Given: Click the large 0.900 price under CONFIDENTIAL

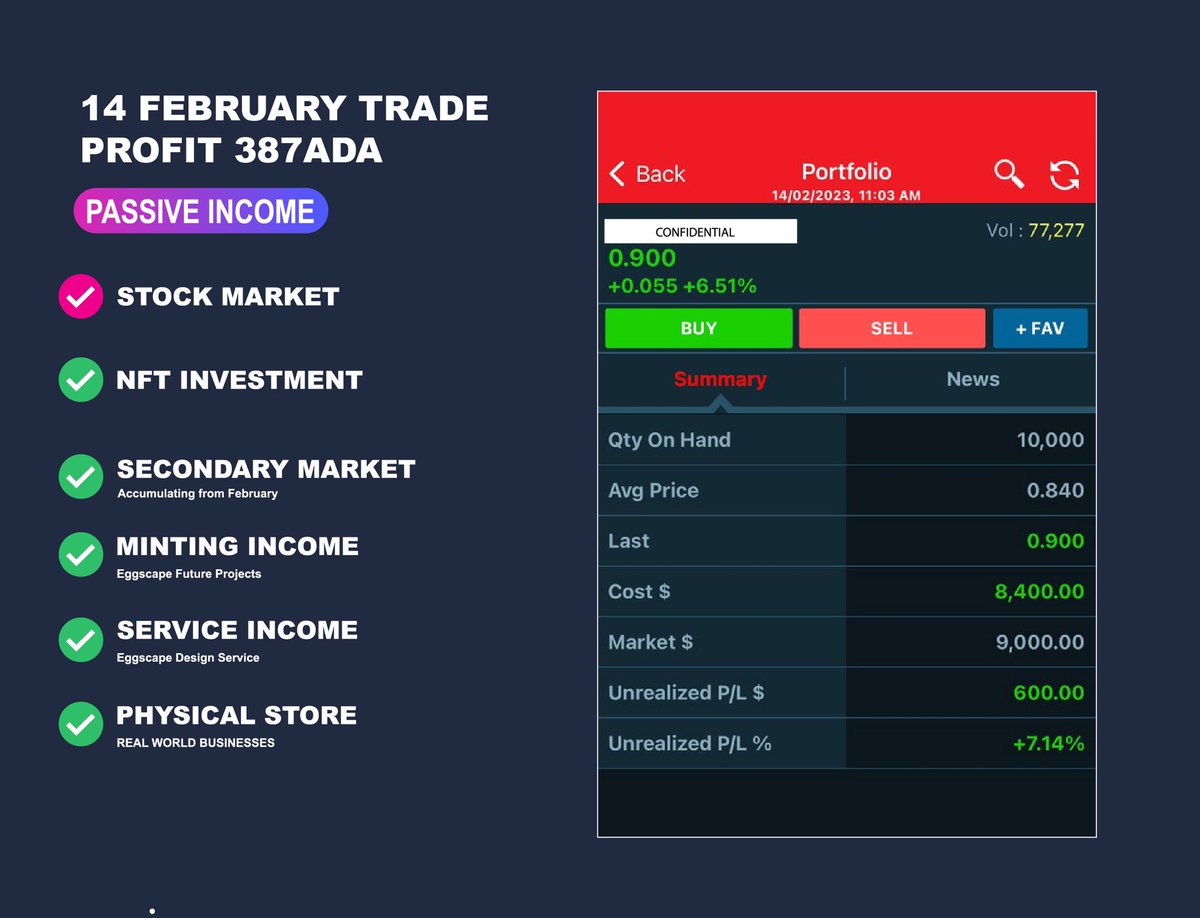Looking at the screenshot, I should point(642,259).
